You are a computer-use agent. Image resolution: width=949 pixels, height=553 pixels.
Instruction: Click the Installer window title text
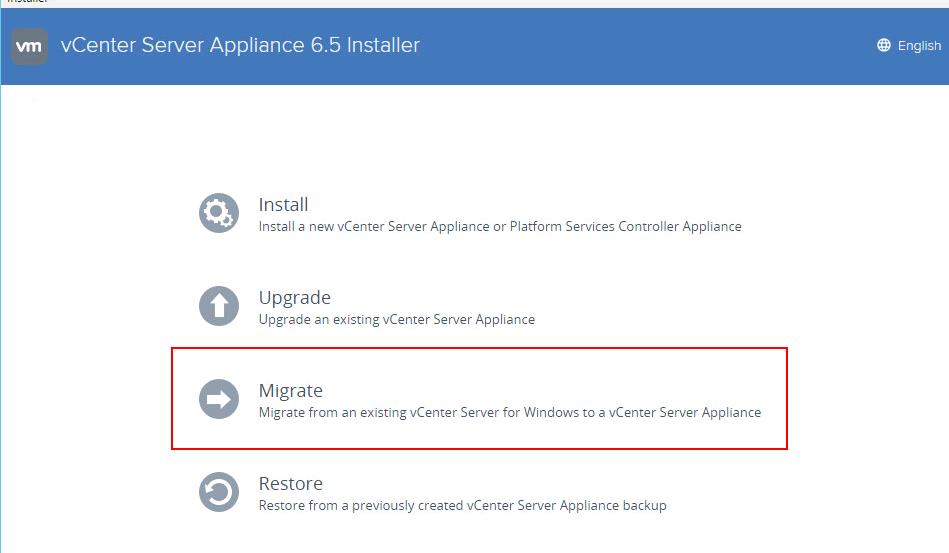(x=27, y=2)
